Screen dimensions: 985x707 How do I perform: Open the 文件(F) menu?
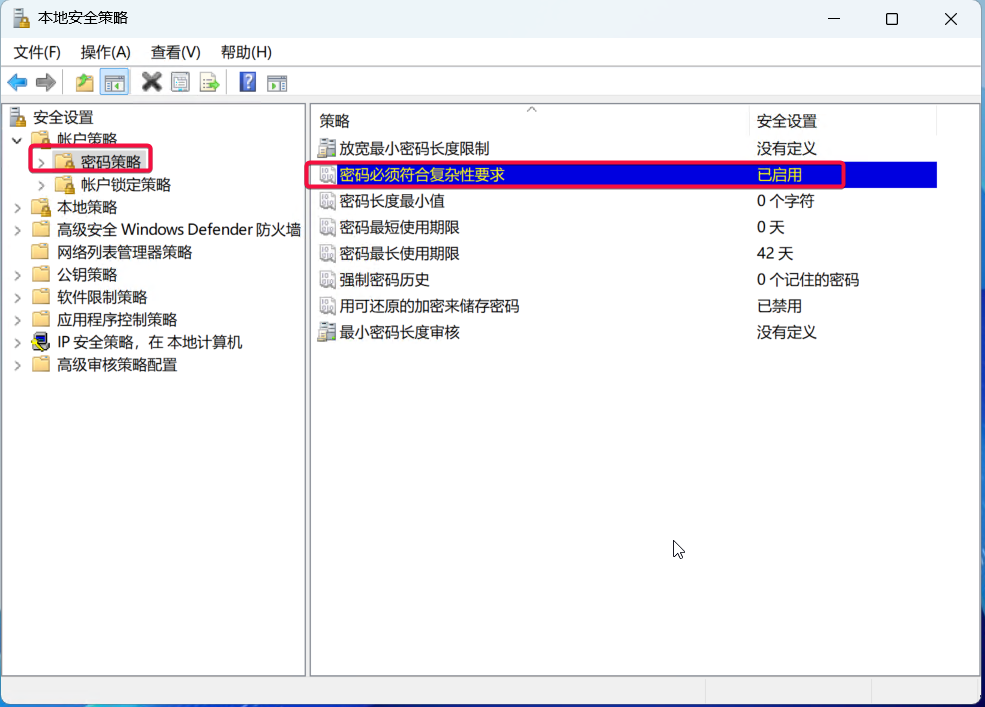click(x=37, y=52)
